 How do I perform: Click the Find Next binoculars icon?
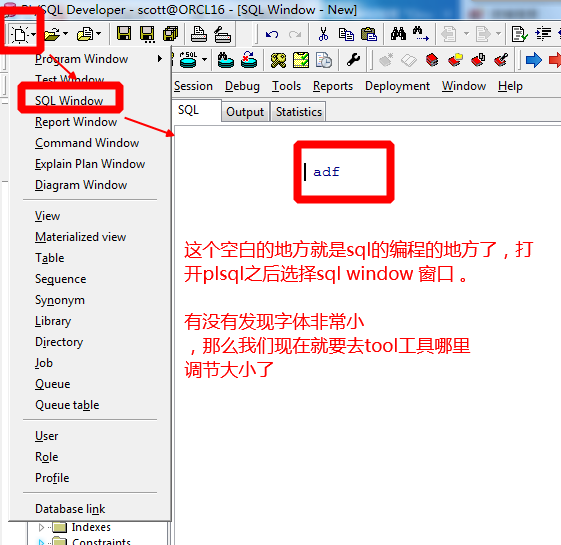pos(420,34)
